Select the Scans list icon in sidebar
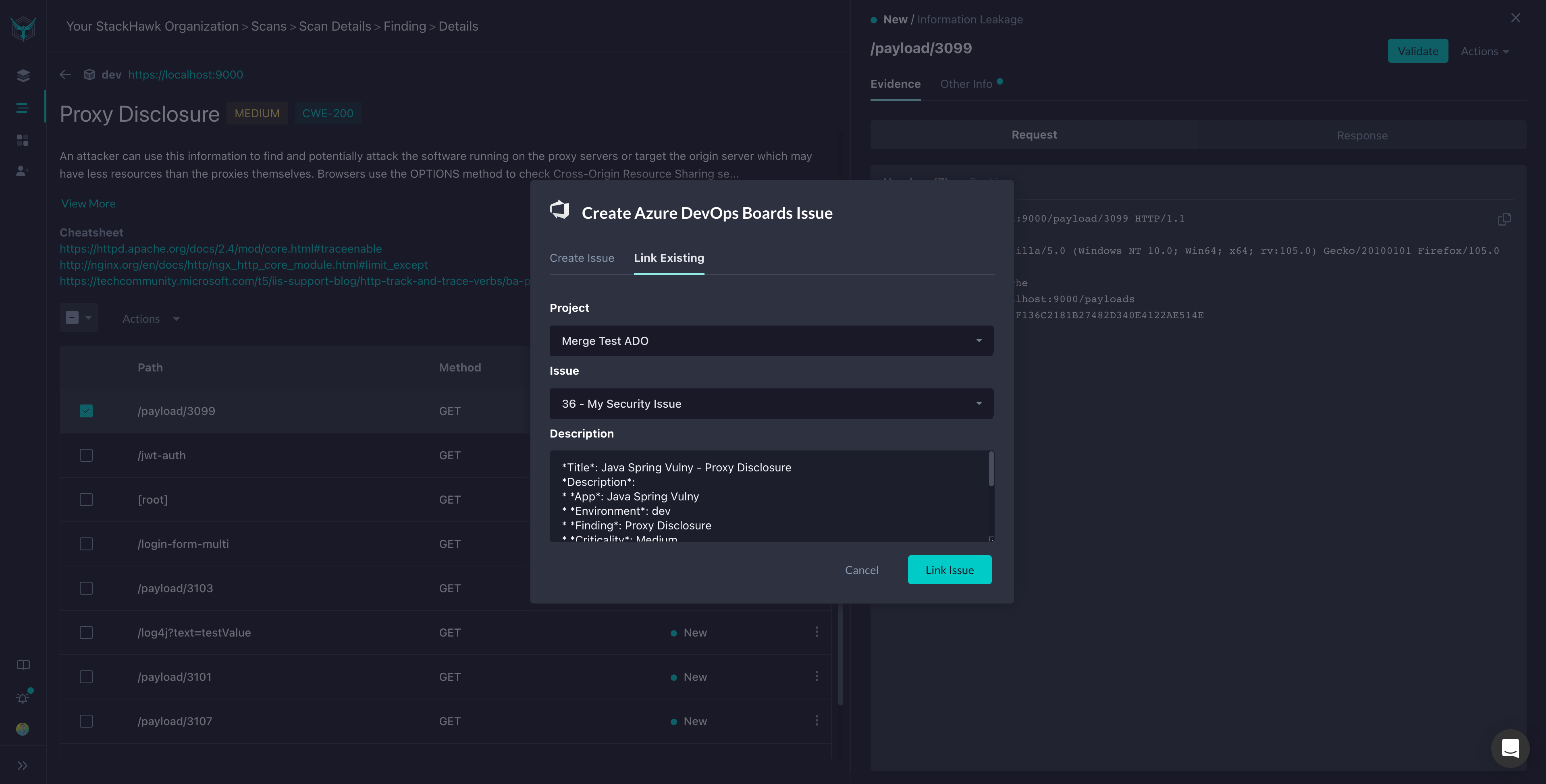 [x=22, y=108]
